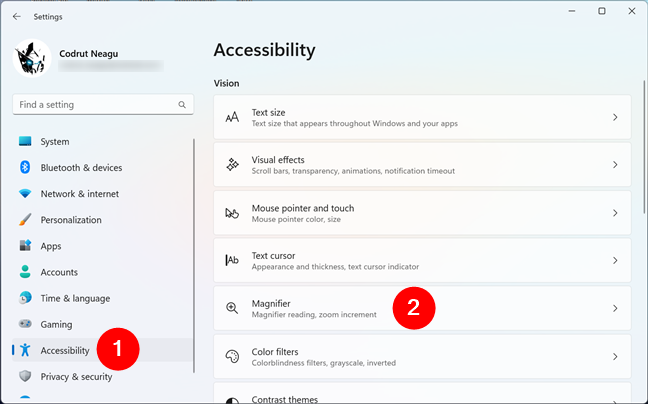Click the search magnifier icon
This screenshot has height=404, width=648.
[181, 104]
